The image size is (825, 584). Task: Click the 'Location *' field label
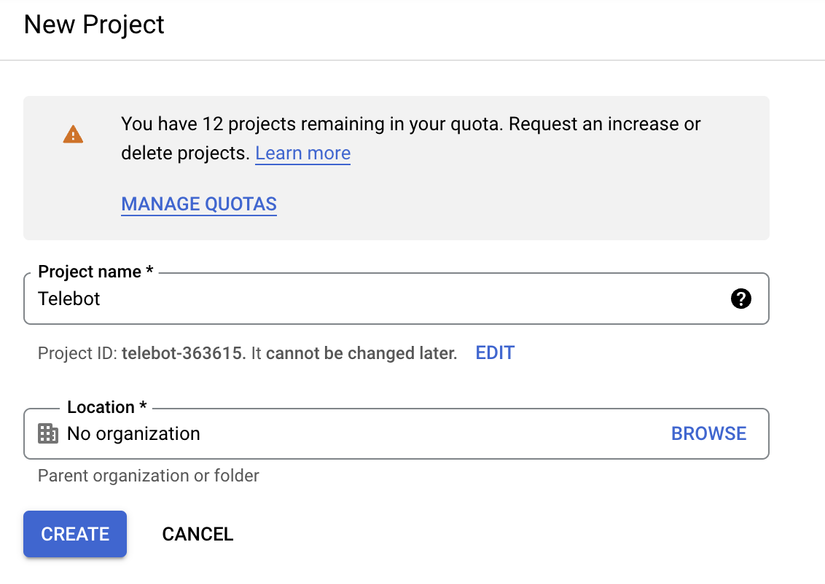pos(107,407)
